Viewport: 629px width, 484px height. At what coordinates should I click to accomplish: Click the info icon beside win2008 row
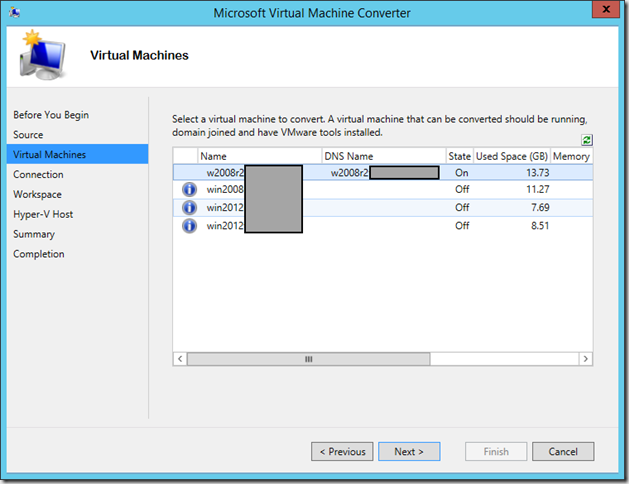(189, 189)
